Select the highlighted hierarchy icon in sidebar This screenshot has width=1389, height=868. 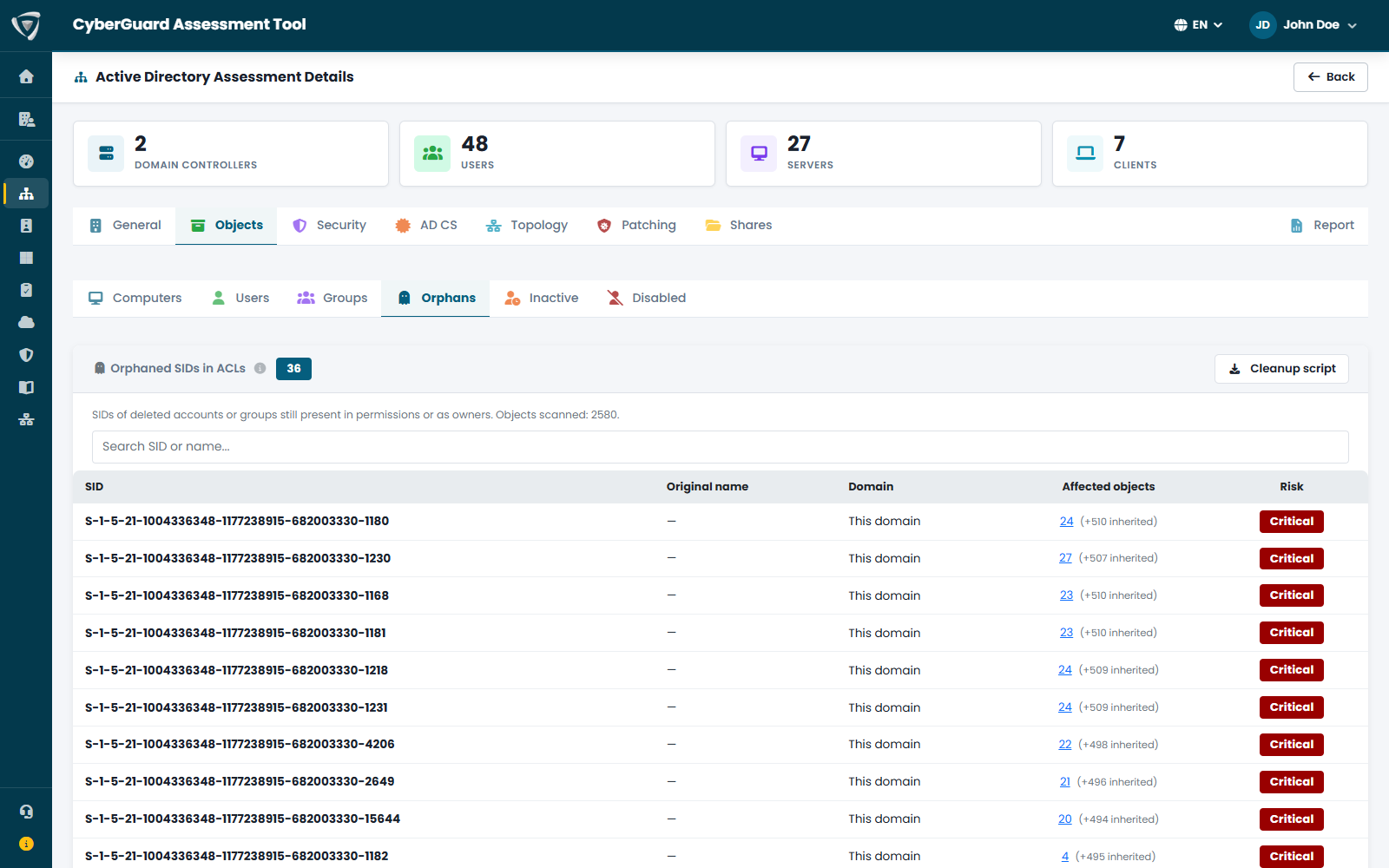(x=26, y=194)
